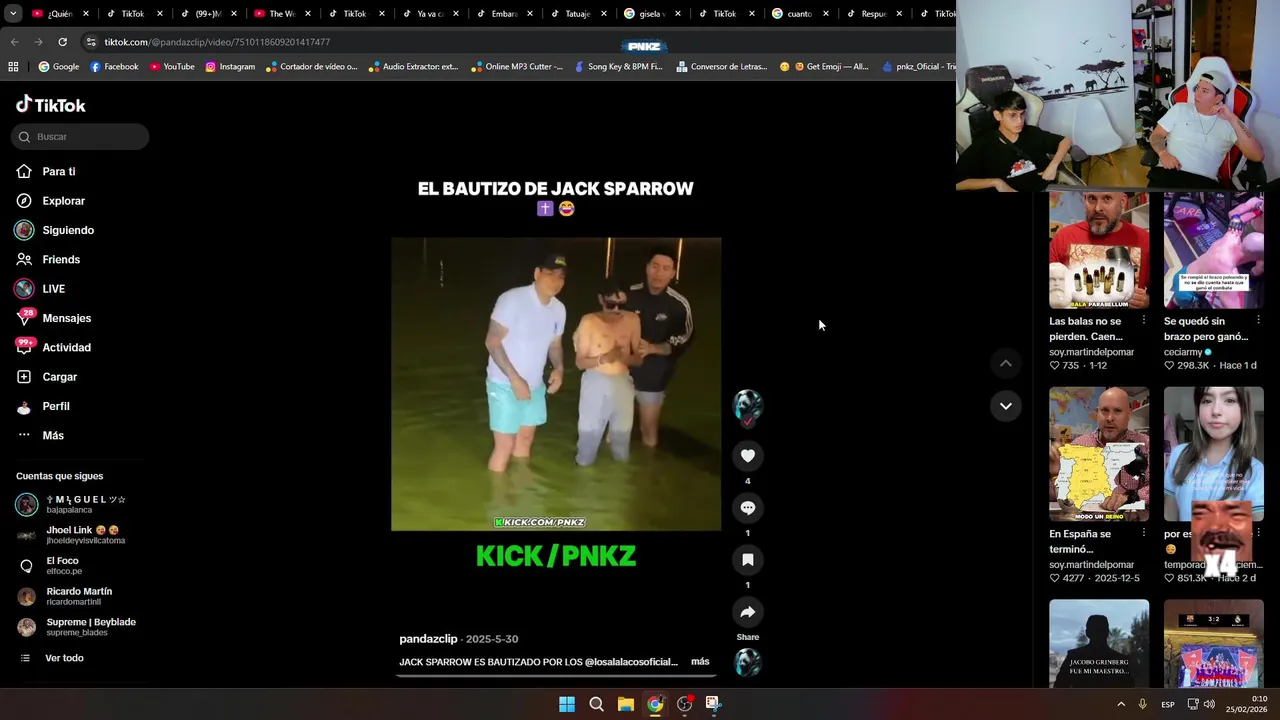Open the Windows Start menu

click(x=567, y=704)
